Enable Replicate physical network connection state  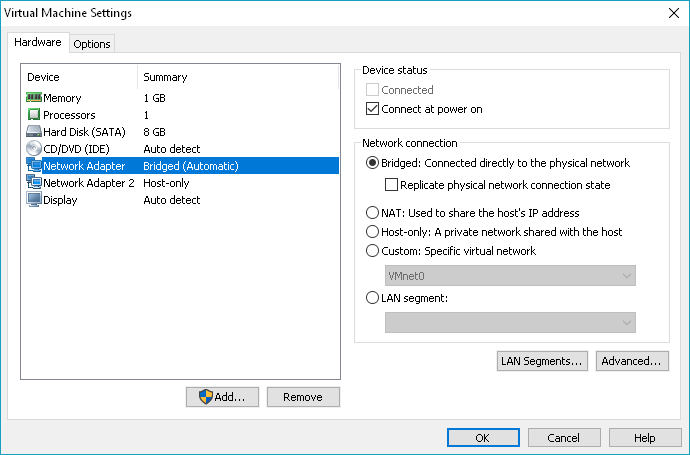(x=392, y=185)
